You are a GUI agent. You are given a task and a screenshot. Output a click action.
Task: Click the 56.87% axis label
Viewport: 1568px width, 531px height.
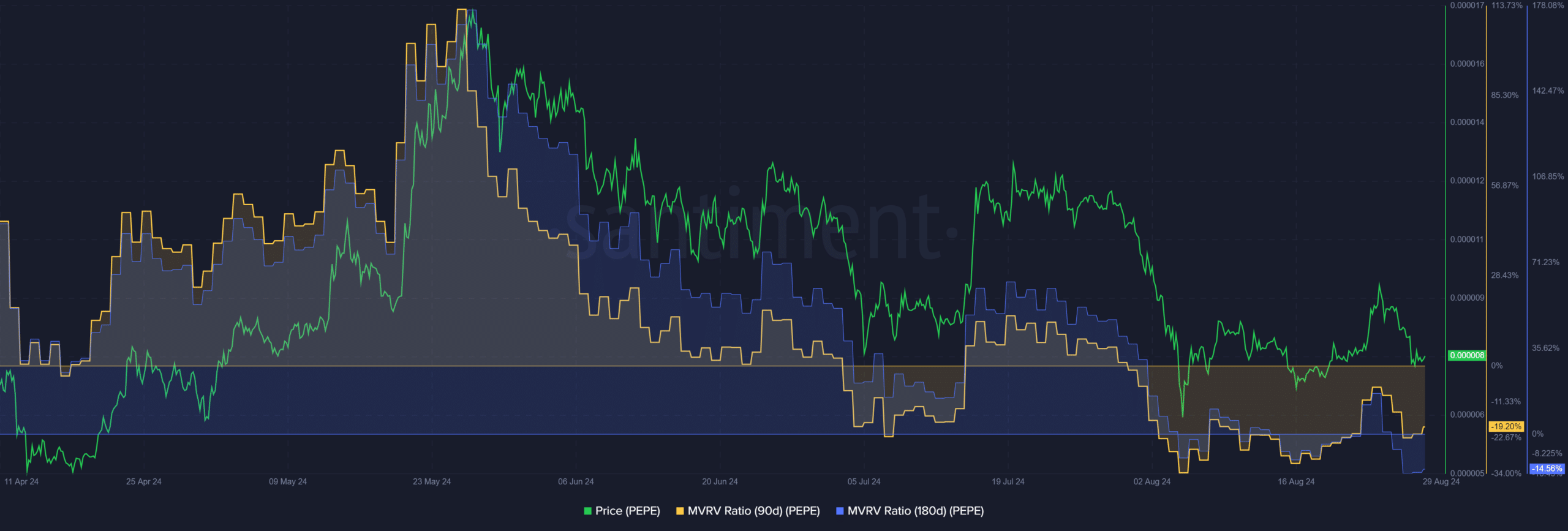coord(1505,185)
